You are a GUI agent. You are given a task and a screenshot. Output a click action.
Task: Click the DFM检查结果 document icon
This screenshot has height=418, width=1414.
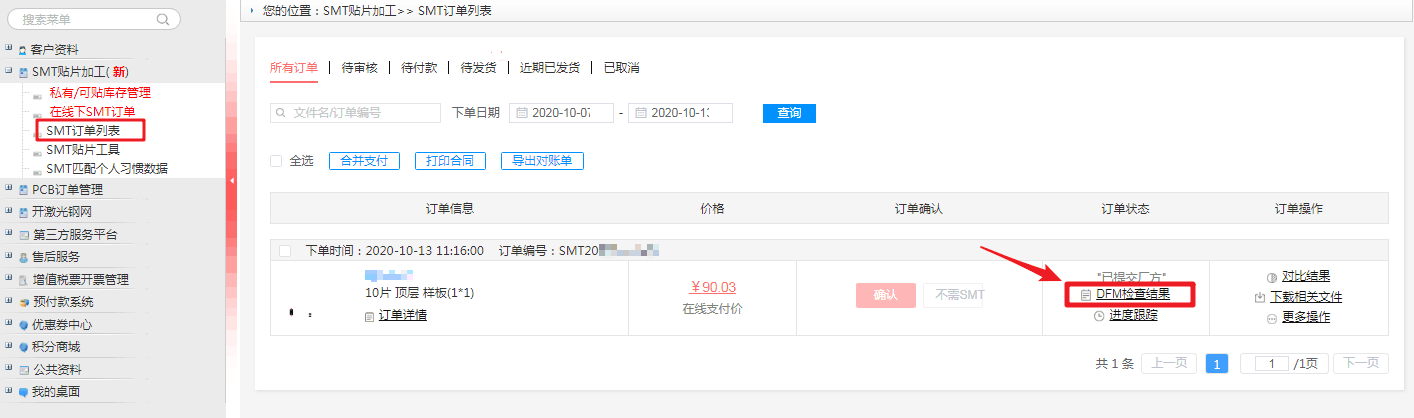click(x=1086, y=295)
